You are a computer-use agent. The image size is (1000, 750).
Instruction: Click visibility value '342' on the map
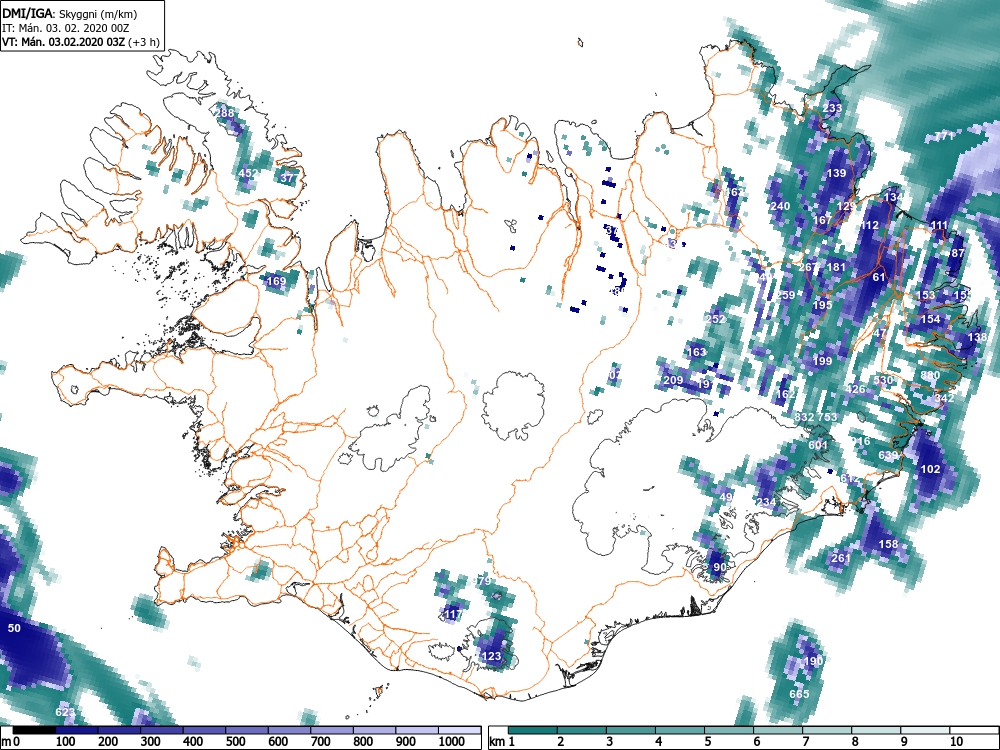(944, 398)
